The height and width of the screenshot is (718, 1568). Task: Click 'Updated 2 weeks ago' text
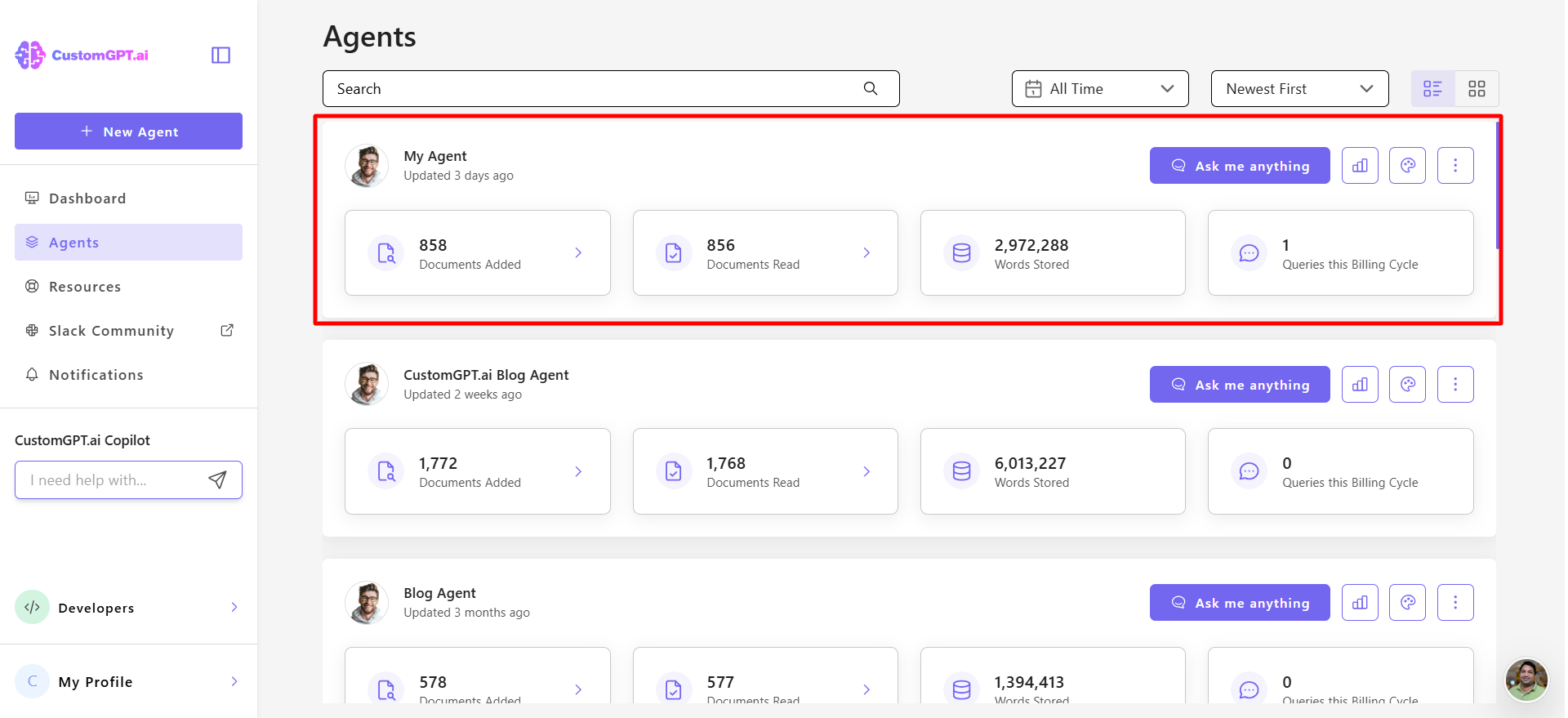pyautogui.click(x=462, y=395)
